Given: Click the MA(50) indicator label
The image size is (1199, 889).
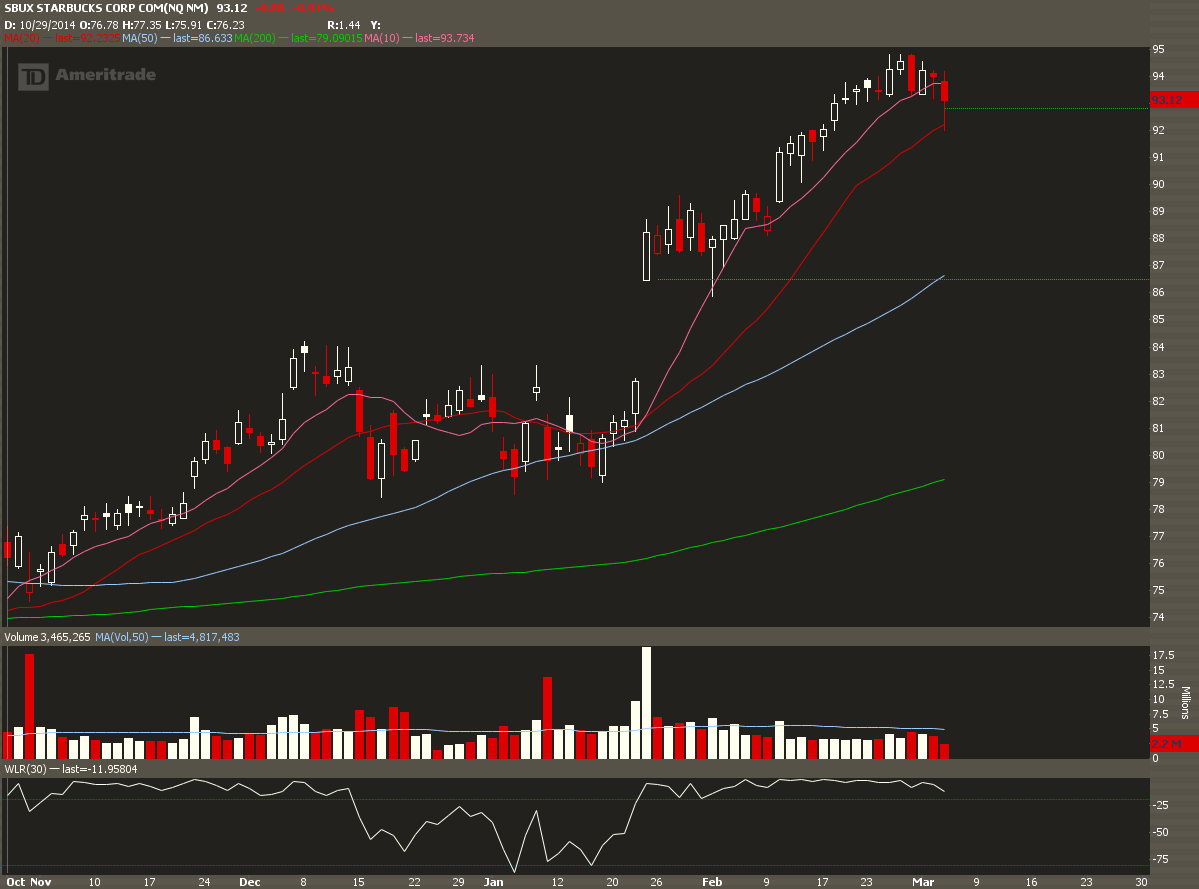Looking at the screenshot, I should pos(139,38).
